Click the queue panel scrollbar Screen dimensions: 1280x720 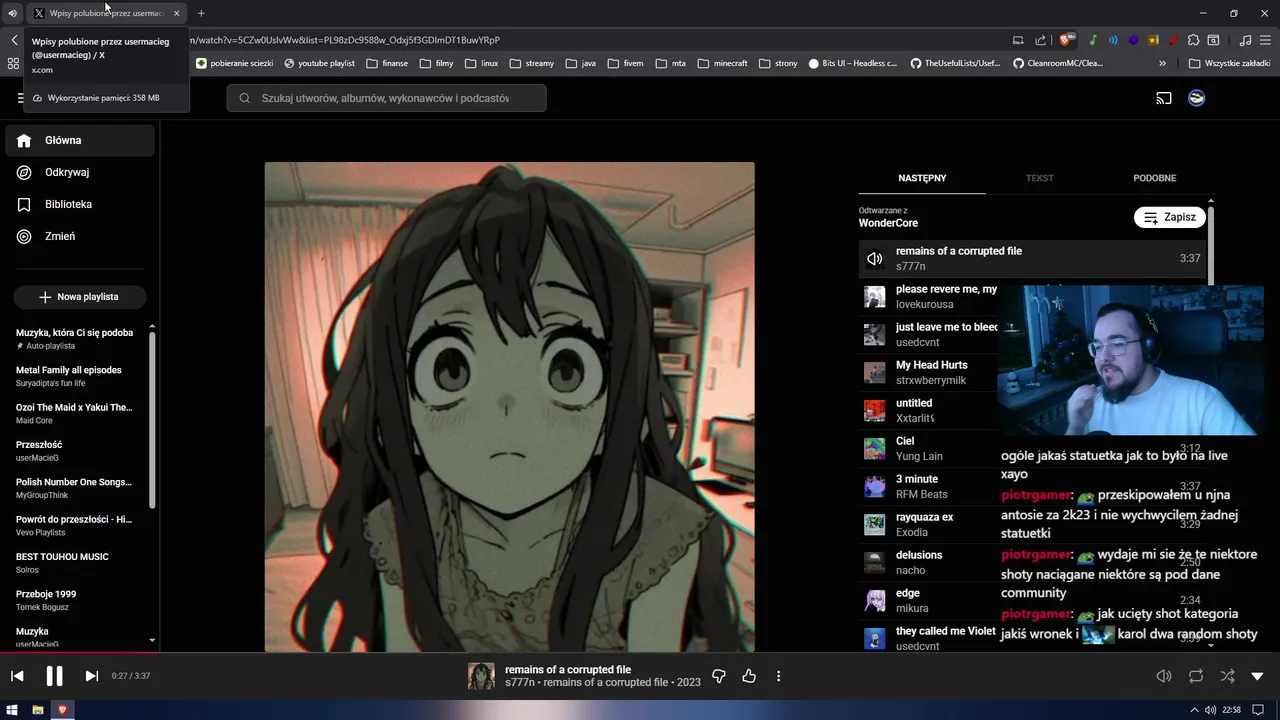pyautogui.click(x=1211, y=245)
